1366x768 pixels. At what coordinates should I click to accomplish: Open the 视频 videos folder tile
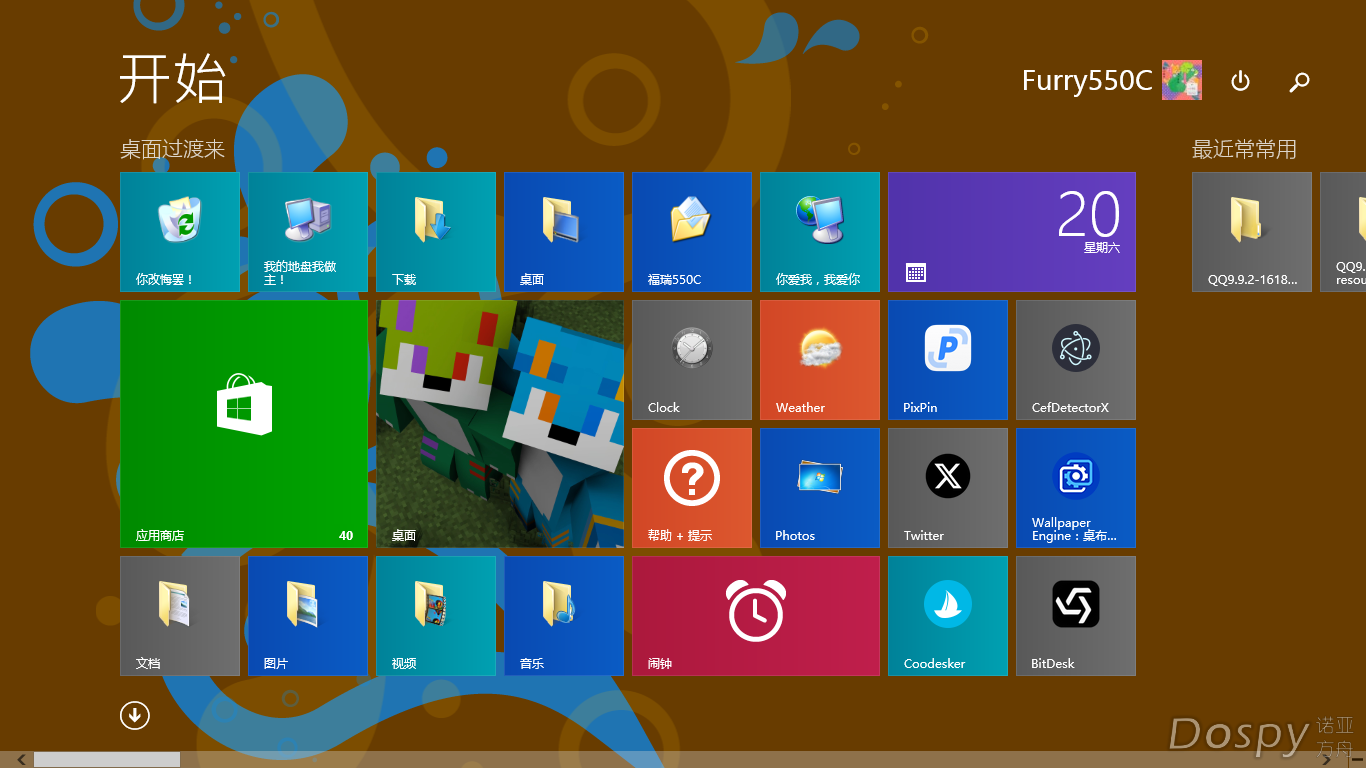(436, 616)
